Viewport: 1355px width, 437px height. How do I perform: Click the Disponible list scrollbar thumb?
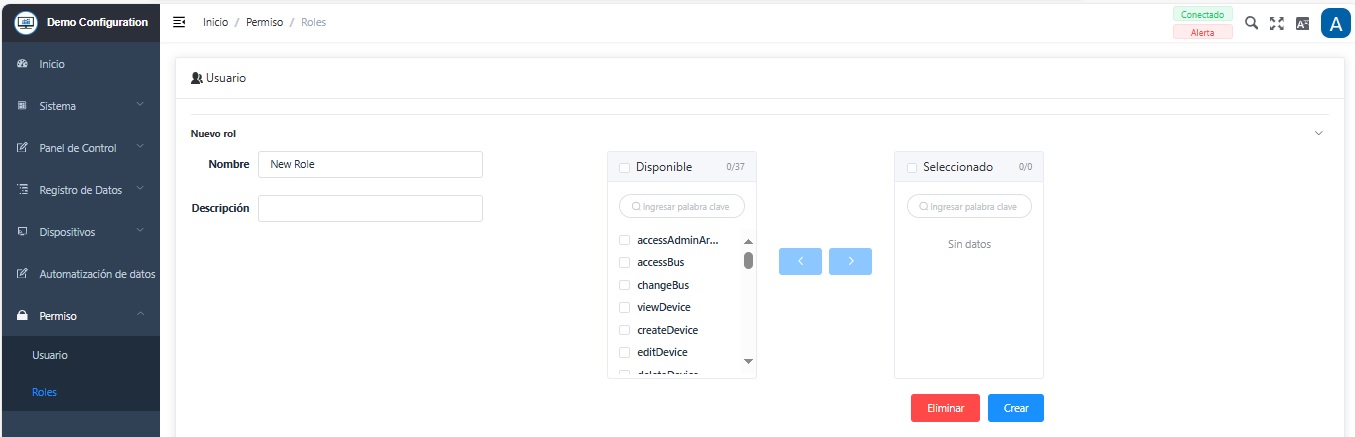point(748,261)
